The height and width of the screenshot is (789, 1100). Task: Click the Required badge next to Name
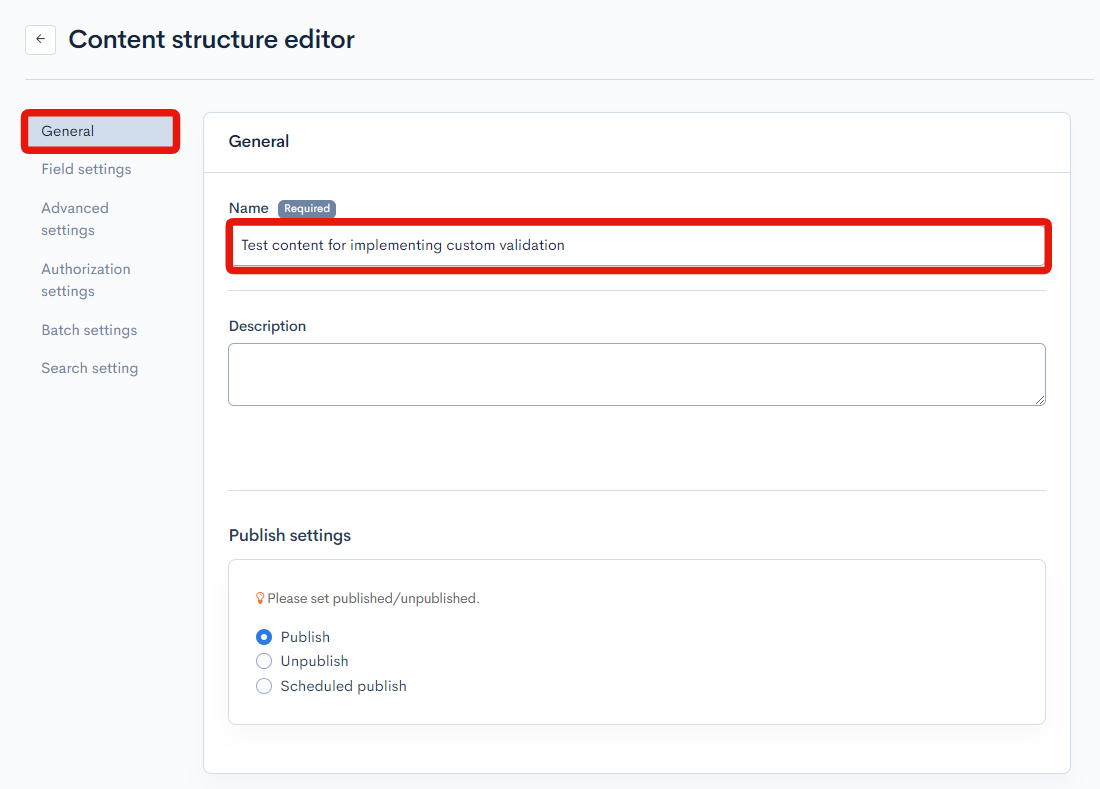[306, 208]
